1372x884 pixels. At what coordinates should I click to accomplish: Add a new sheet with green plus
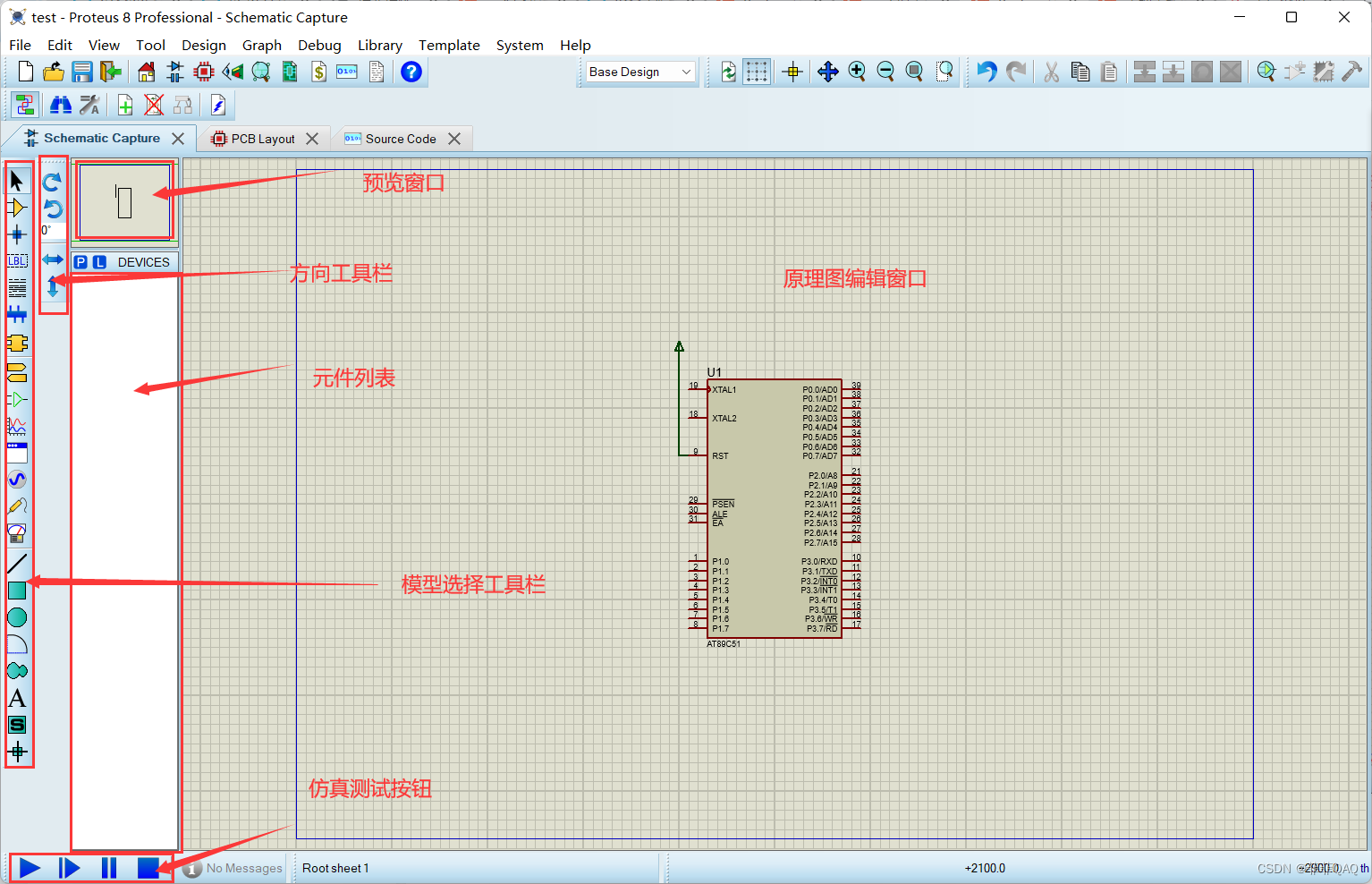tap(125, 106)
